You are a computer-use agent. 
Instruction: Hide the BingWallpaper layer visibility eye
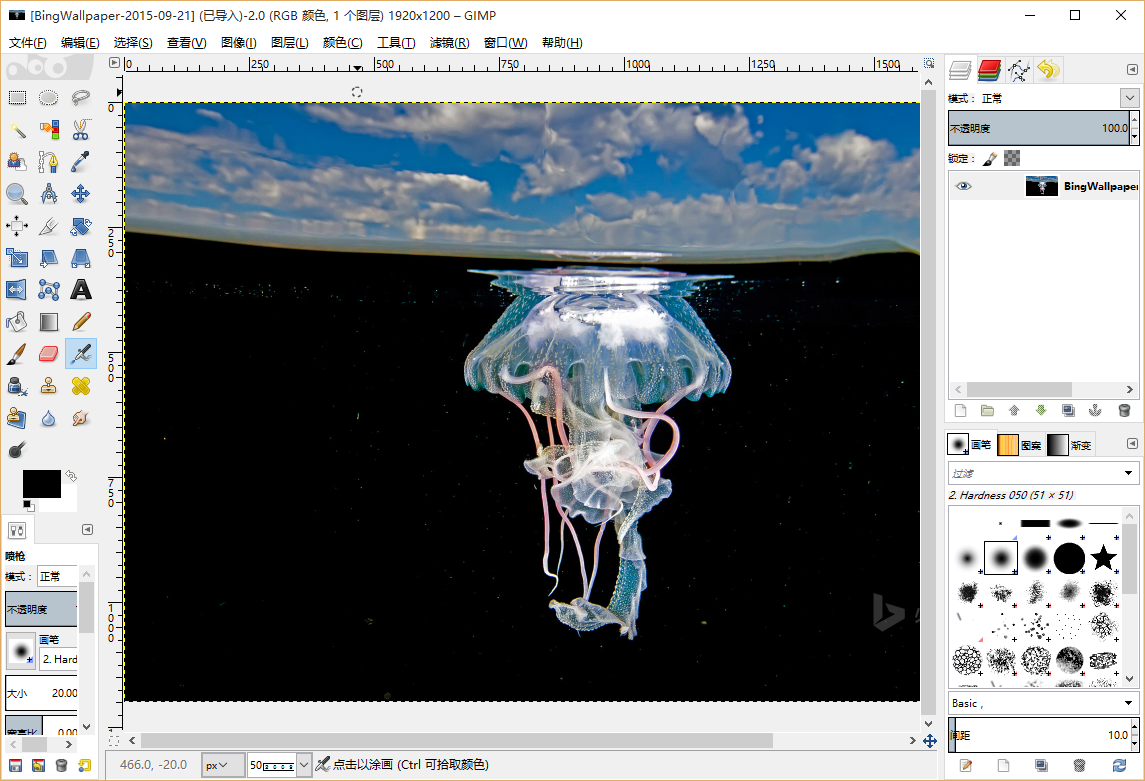tap(962, 186)
